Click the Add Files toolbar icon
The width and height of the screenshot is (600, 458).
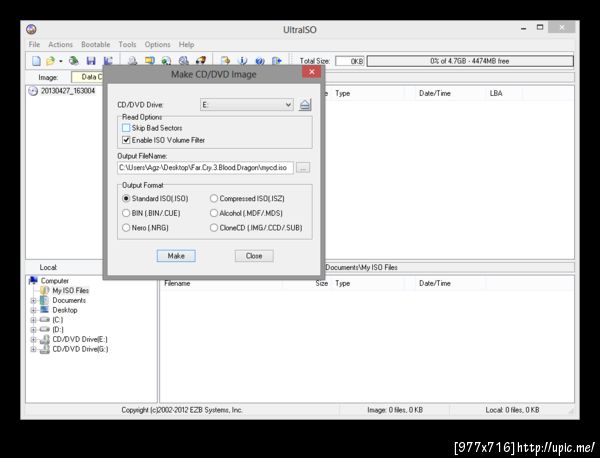point(225,61)
